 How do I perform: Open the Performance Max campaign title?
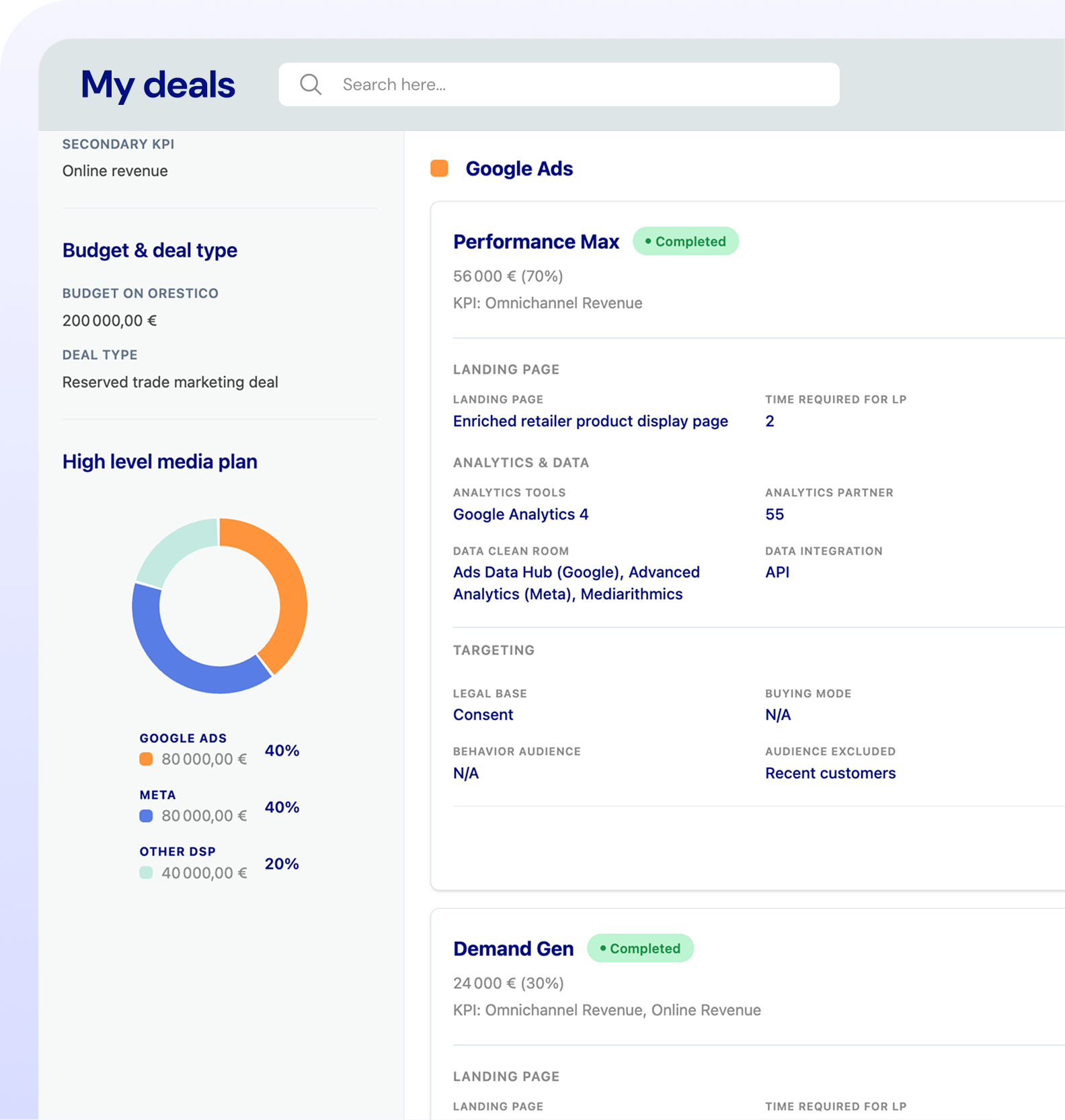(x=536, y=241)
